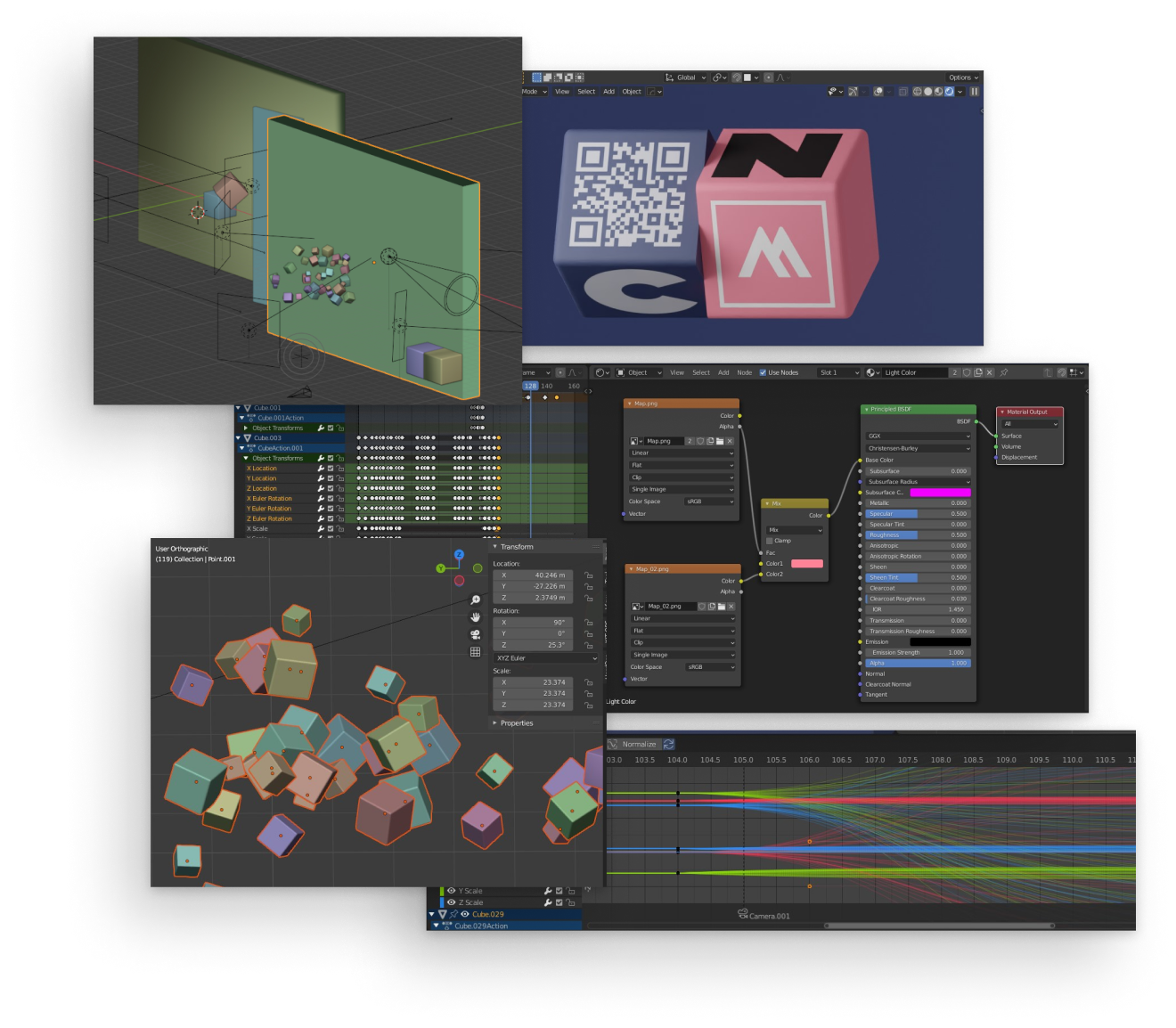Open Object menu in render viewport header
The width and height of the screenshot is (1176, 1028).
pyautogui.click(x=632, y=92)
